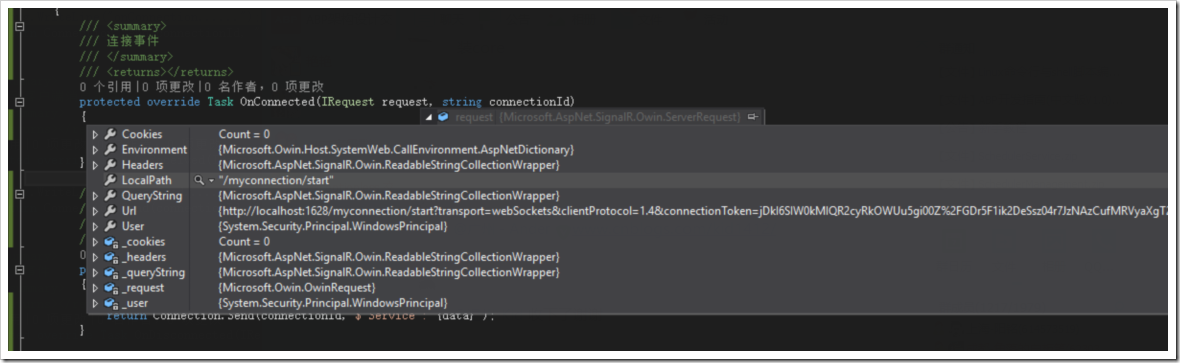Click the field icon beside _queryString

pos(110,272)
